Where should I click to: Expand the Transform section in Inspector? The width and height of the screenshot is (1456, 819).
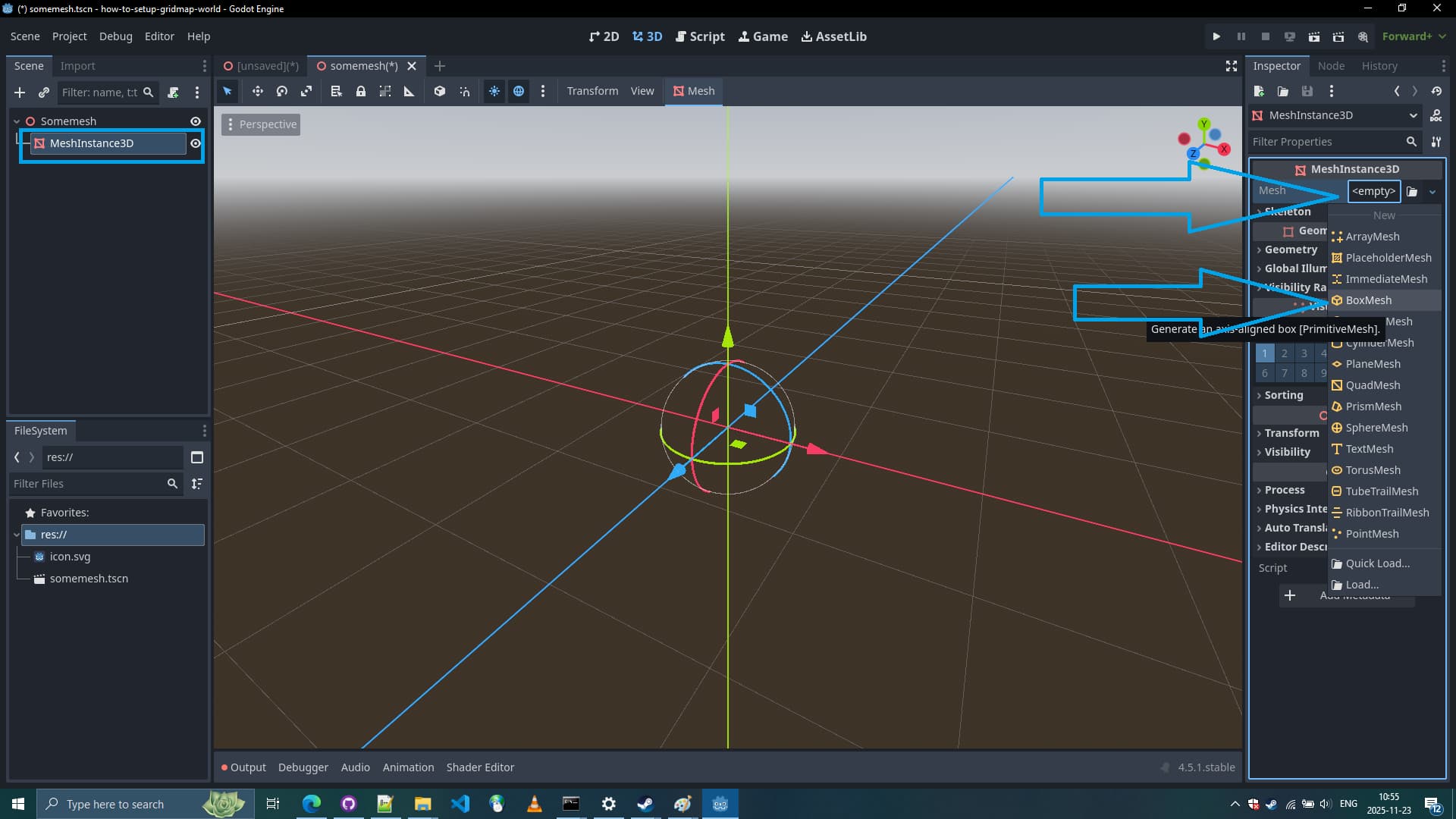pos(1291,433)
